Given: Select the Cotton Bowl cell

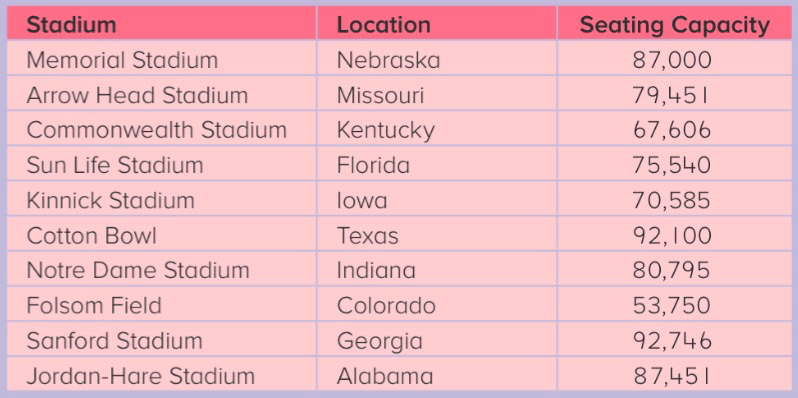Looking at the screenshot, I should [x=162, y=236].
